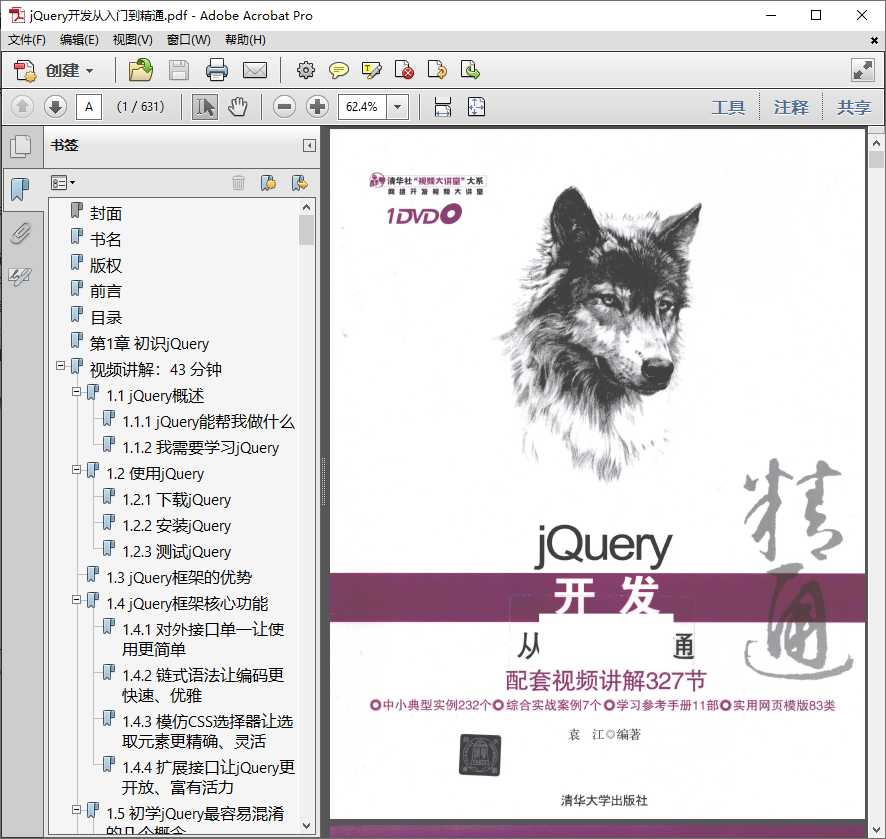Click the Save document icon
The height and width of the screenshot is (839, 886).
tap(179, 70)
